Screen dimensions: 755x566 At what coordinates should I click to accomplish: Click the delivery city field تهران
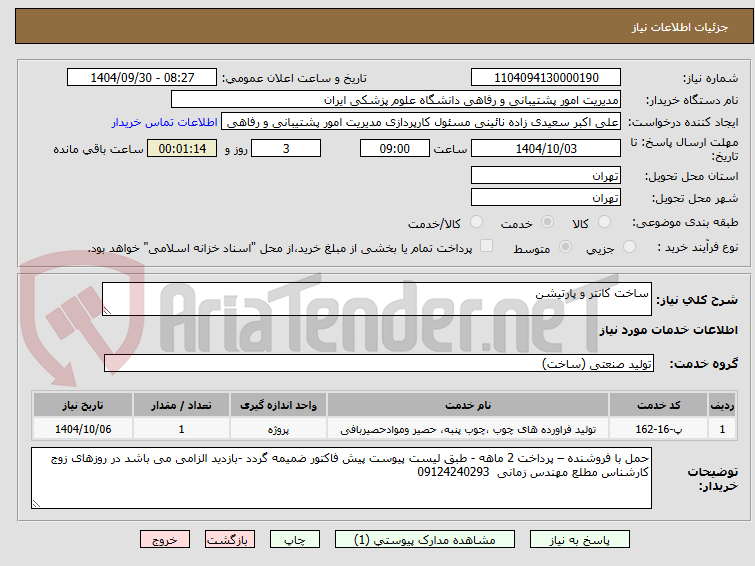click(x=546, y=197)
